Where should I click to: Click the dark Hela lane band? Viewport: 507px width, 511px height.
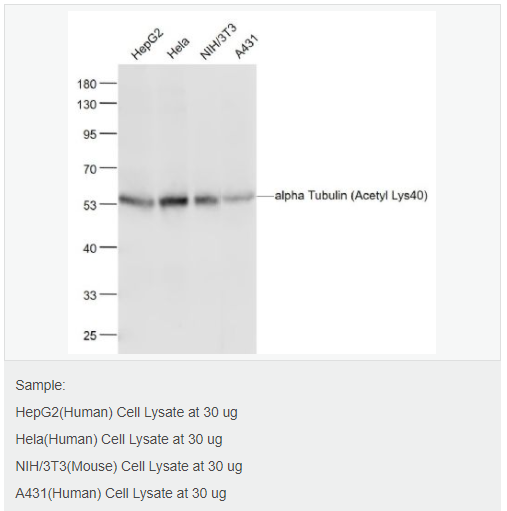pos(174,201)
